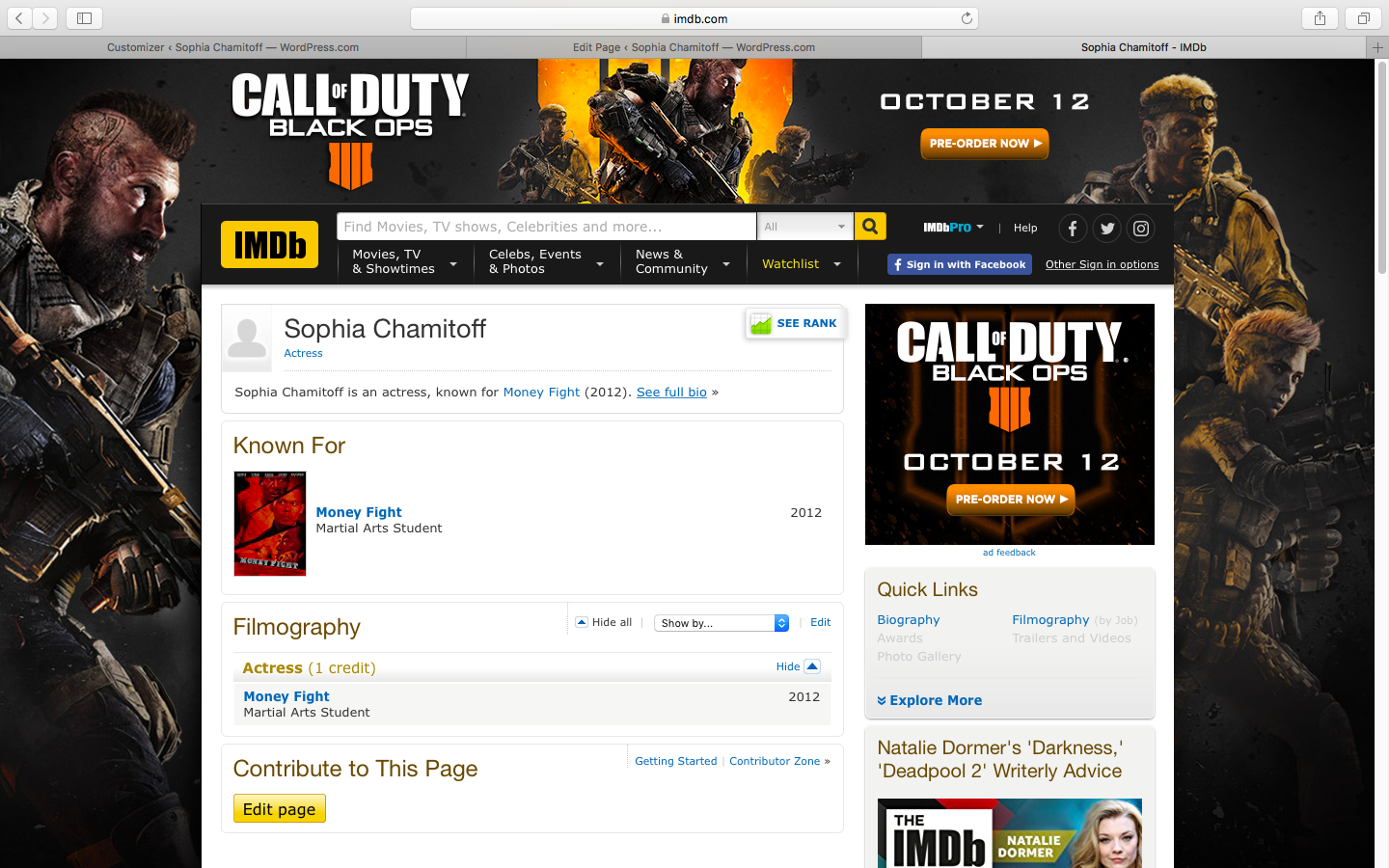This screenshot has height=868, width=1389.
Task: Open IMDb's Instagram page icon
Action: 1141,229
